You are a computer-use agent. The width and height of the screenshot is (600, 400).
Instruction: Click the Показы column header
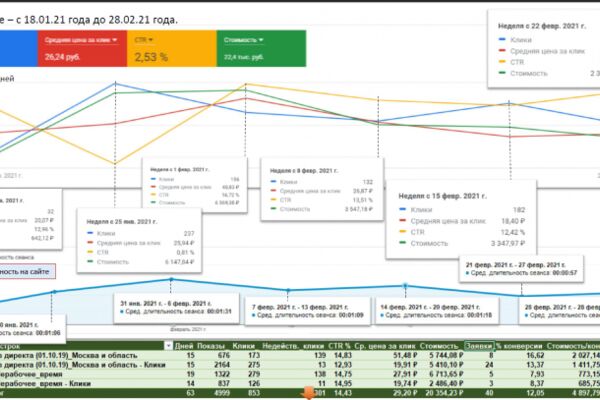[210, 346]
